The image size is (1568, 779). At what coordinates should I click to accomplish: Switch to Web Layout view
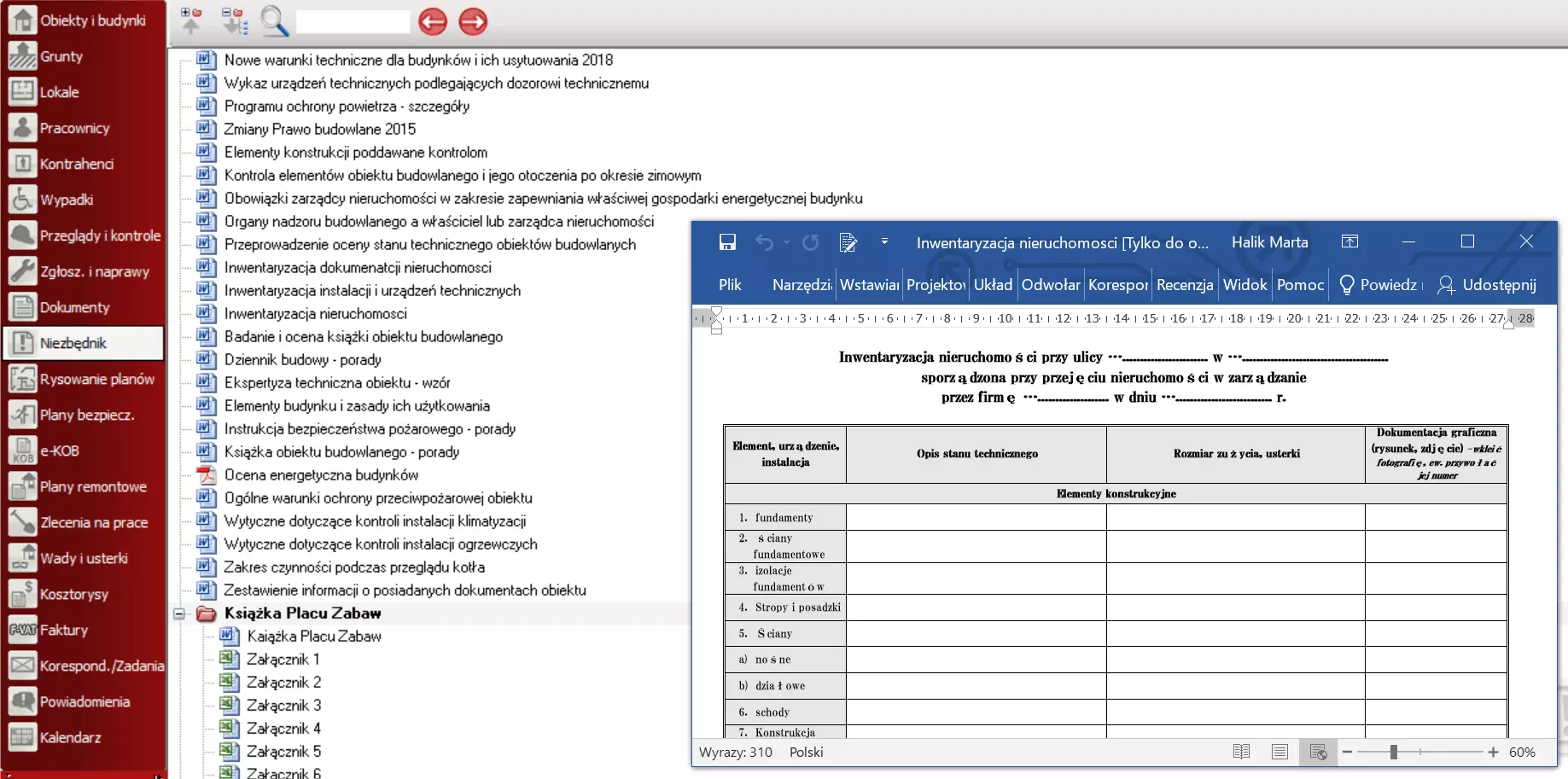[1318, 752]
